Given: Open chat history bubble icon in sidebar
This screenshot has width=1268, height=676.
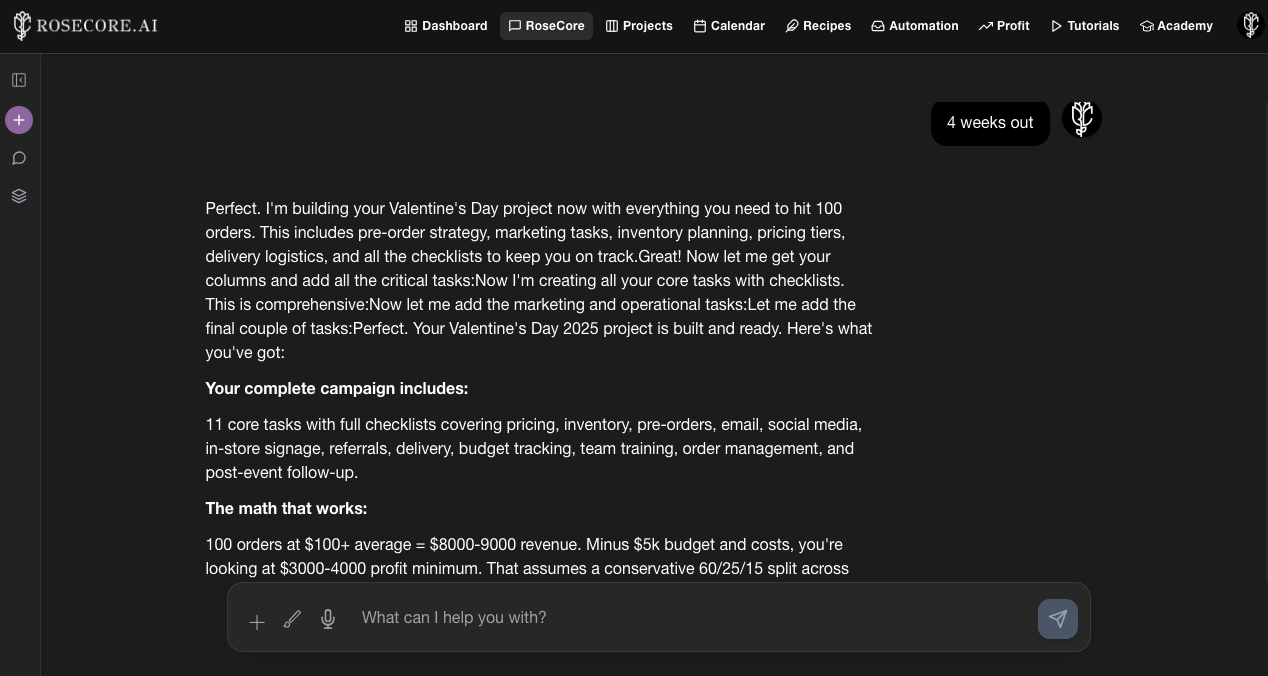Looking at the screenshot, I should 19,158.
